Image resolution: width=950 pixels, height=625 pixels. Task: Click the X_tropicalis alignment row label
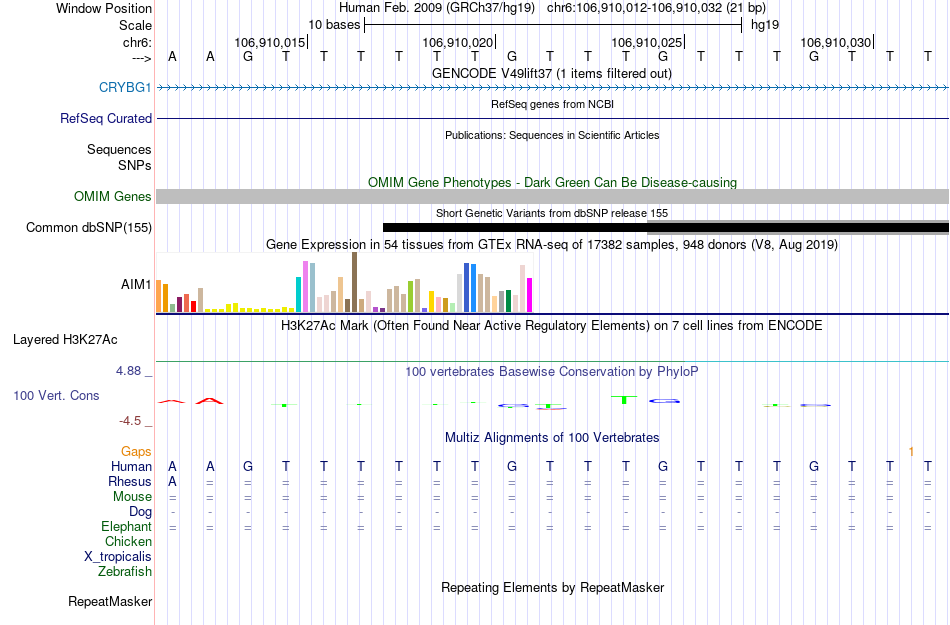point(118,557)
